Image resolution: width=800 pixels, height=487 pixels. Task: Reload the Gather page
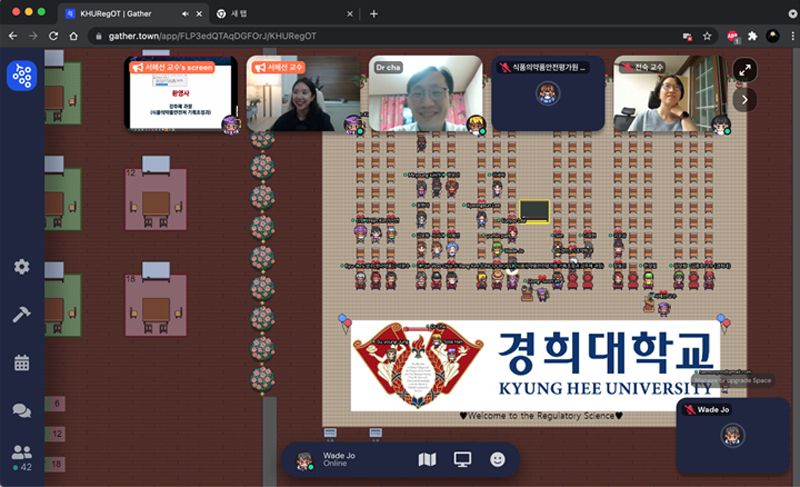53,36
